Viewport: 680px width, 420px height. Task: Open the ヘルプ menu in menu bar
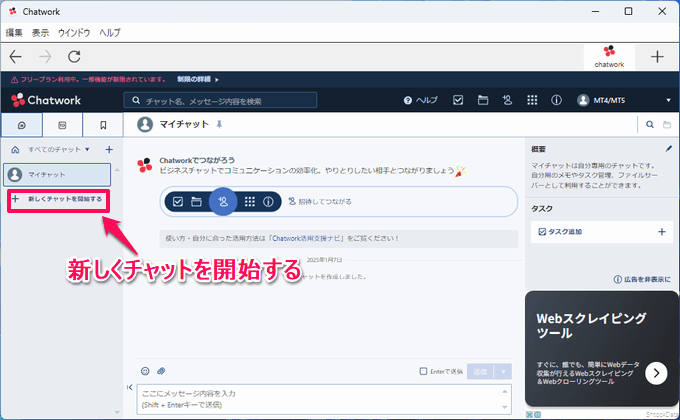[110, 33]
